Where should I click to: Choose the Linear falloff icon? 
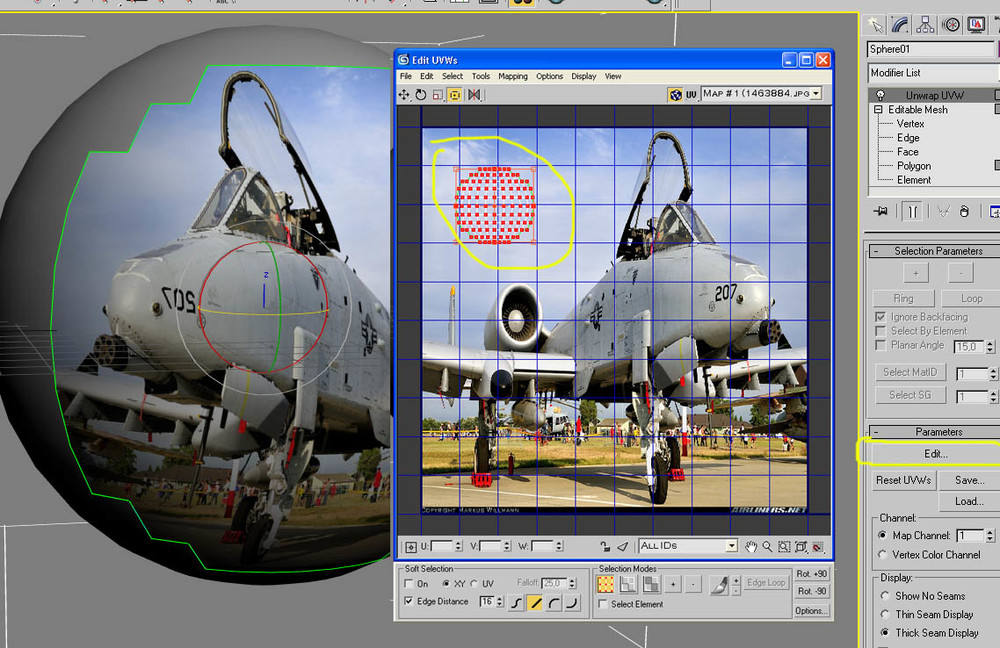click(x=535, y=603)
